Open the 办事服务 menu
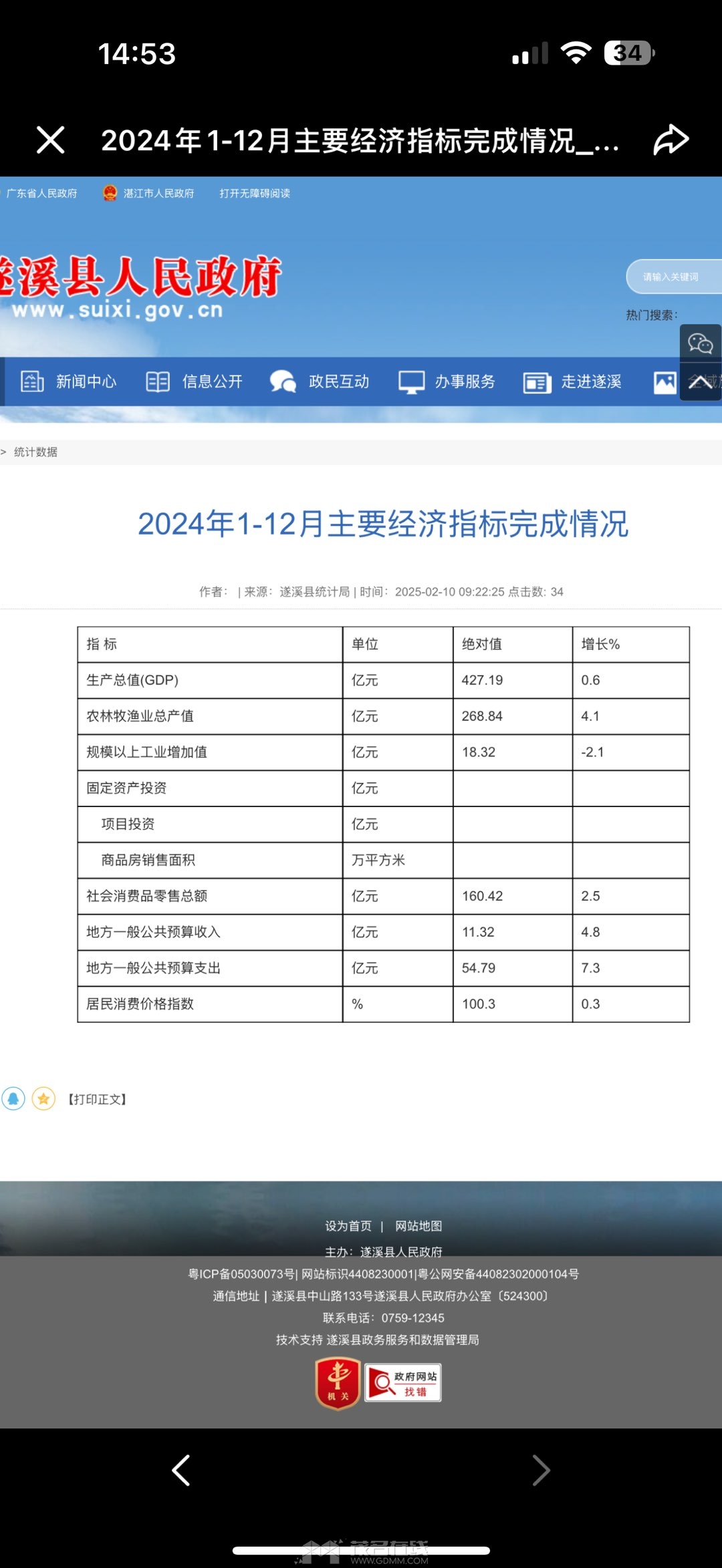Image resolution: width=722 pixels, height=1568 pixels. [x=447, y=381]
